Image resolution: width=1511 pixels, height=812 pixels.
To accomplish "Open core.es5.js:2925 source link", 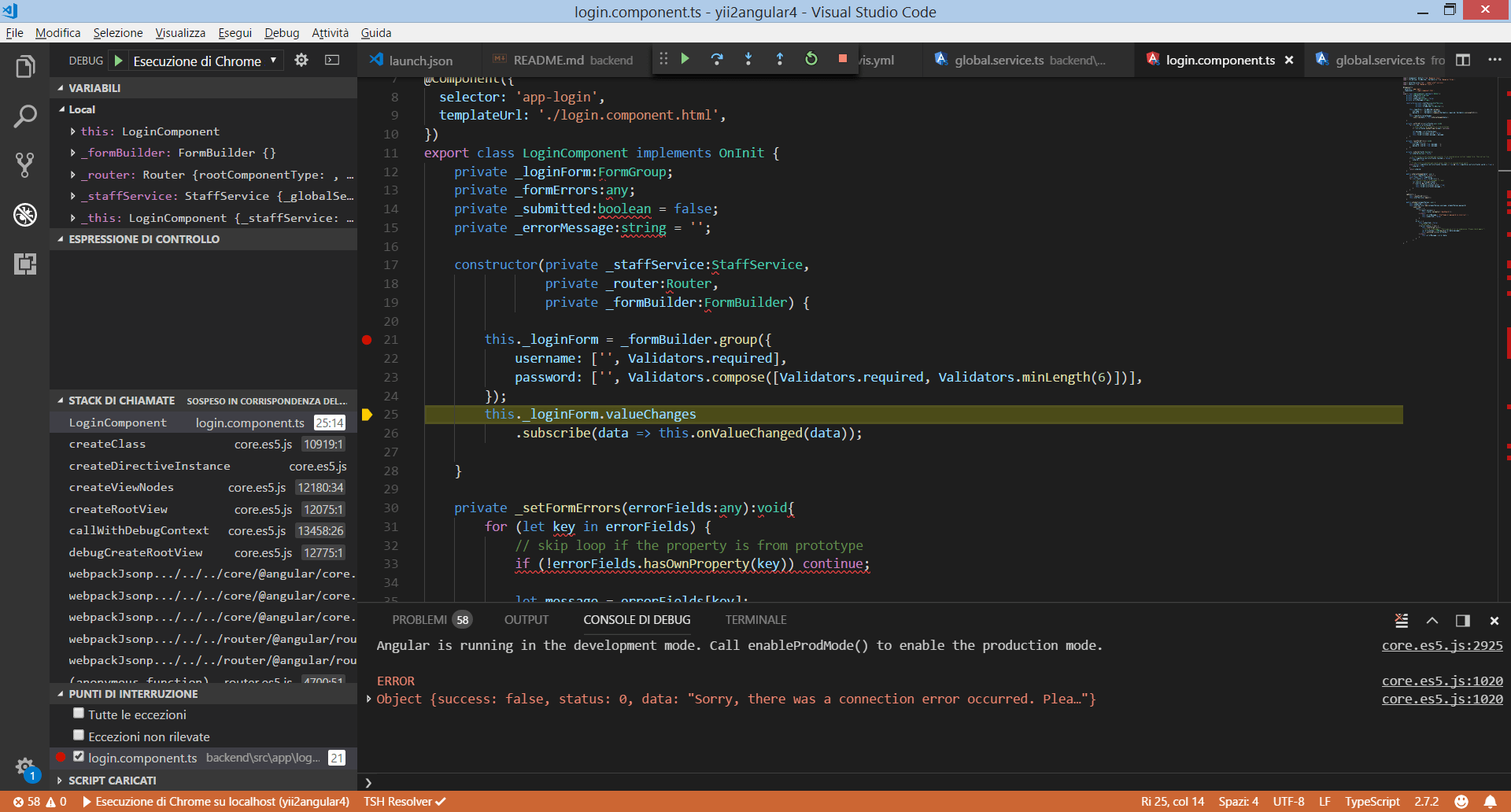I will [x=1442, y=645].
